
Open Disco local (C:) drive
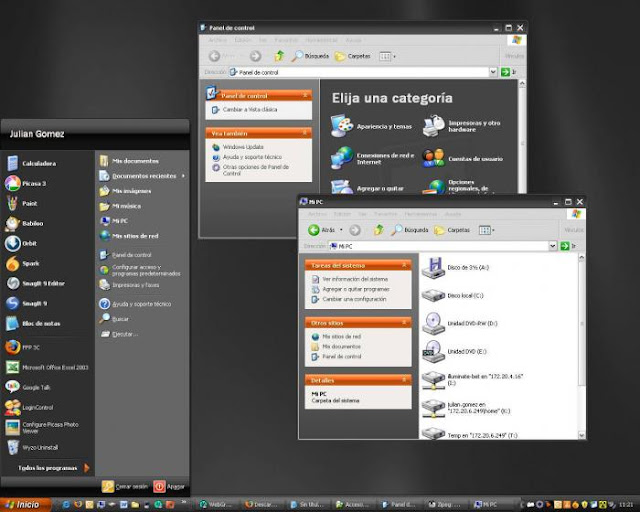[x=453, y=295]
